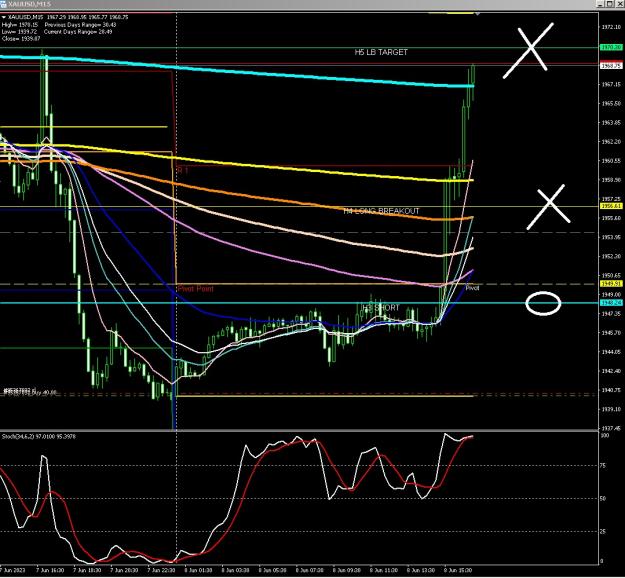
Task: Click the yellow 1949.91 price tag
Action: point(611,283)
